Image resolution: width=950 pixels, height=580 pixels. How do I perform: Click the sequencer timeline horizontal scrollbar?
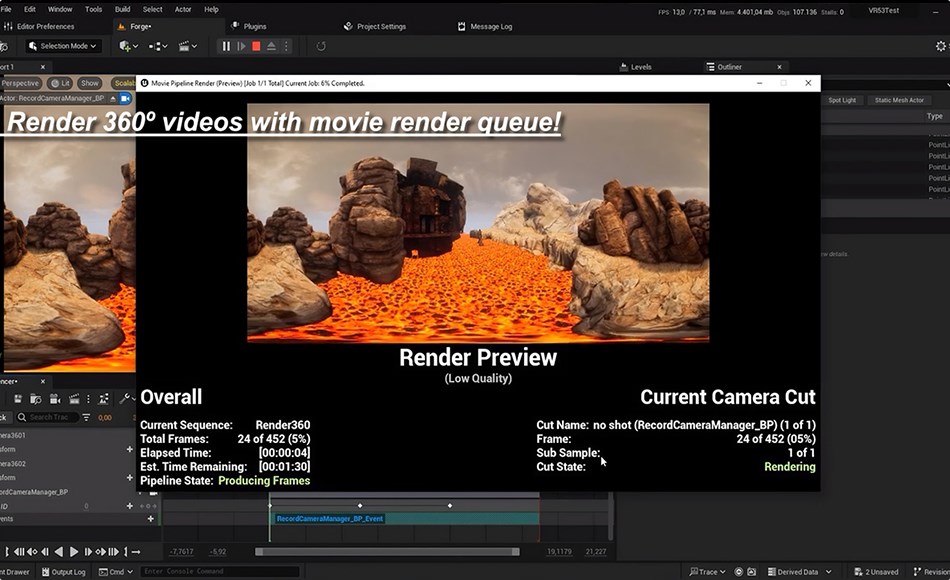coord(387,551)
